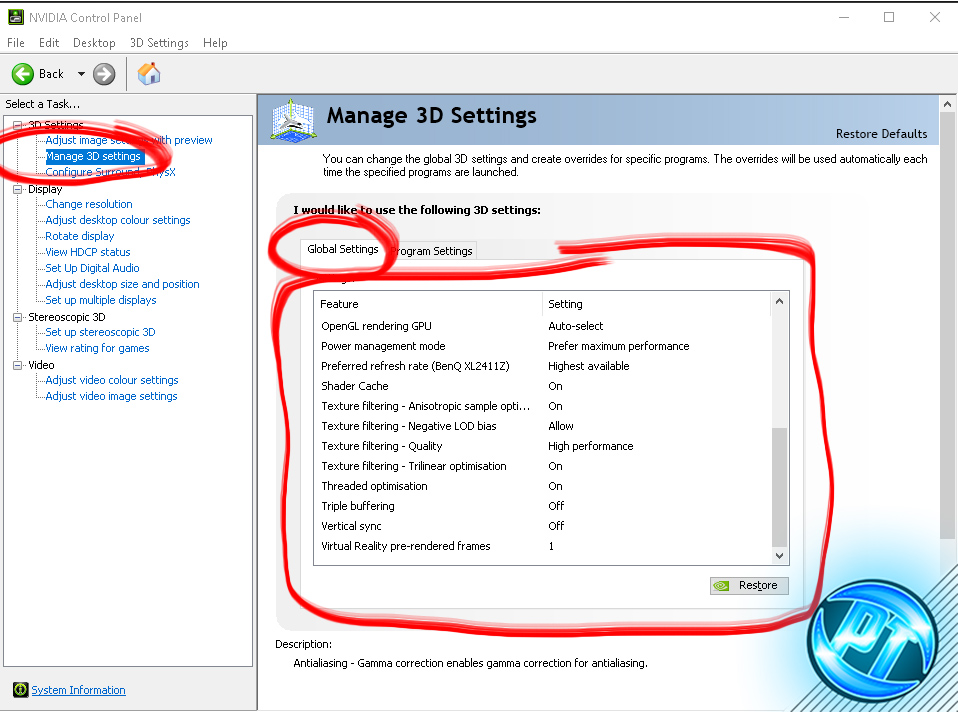The height and width of the screenshot is (712, 958).
Task: Open Adjust video image settings
Action: coord(111,396)
